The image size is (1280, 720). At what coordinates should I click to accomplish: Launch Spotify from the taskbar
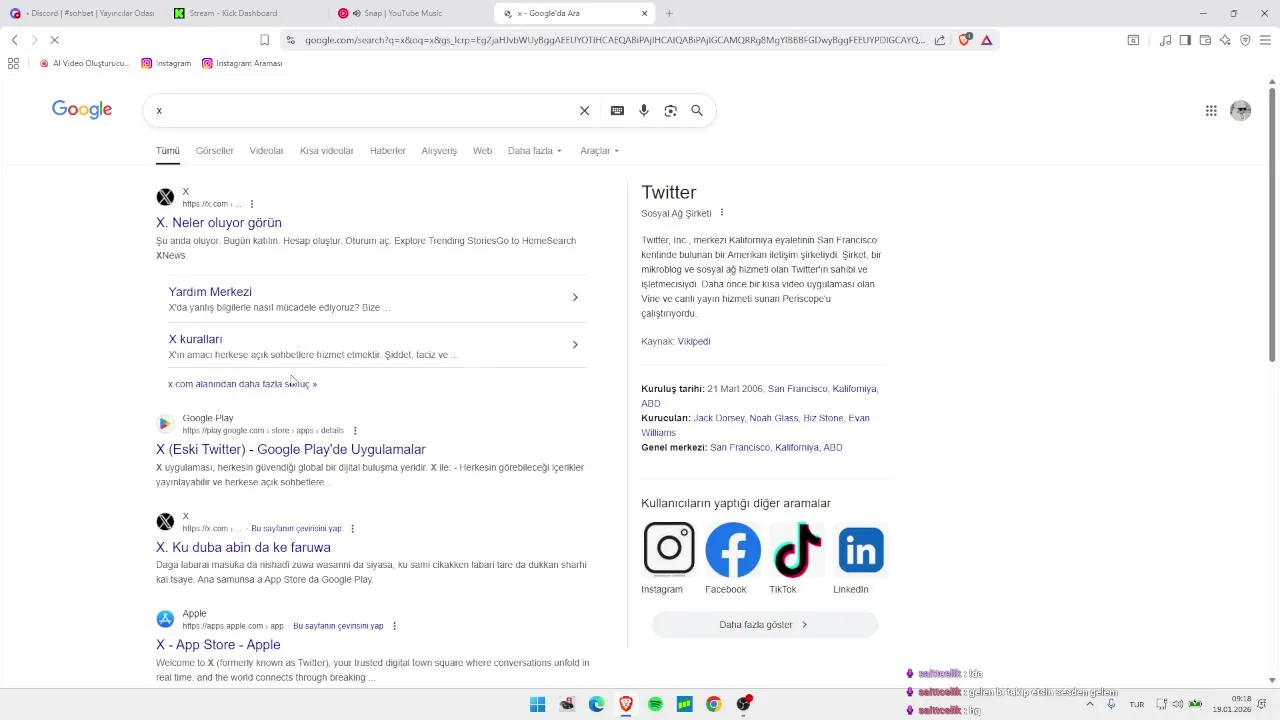(655, 704)
